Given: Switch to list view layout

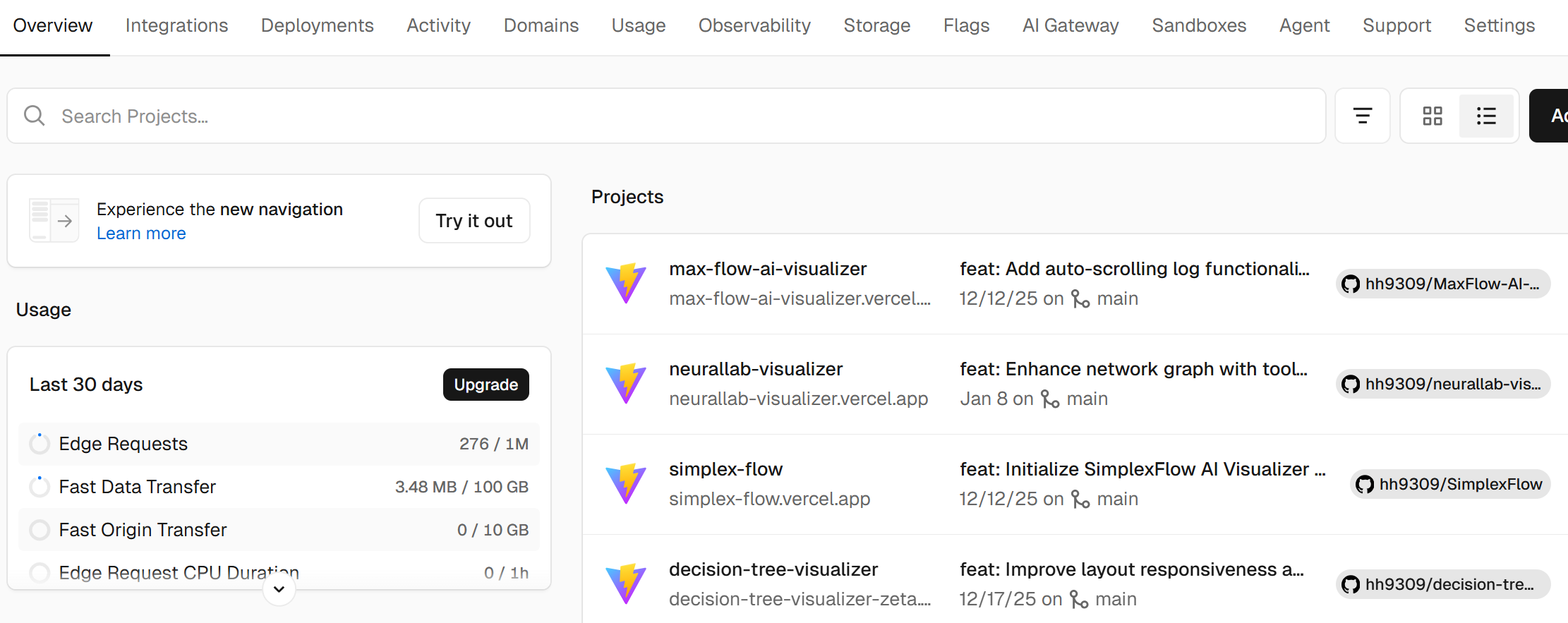Looking at the screenshot, I should (1486, 116).
